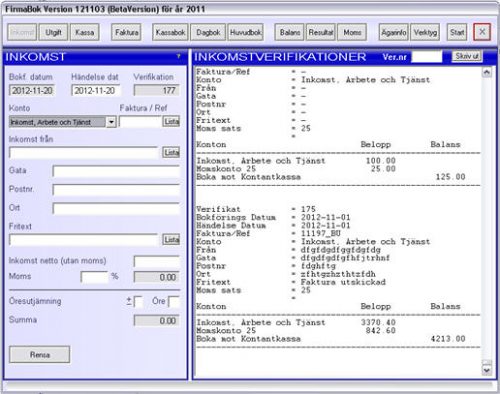Click the Gata input field
The height and width of the screenshot is (394, 500).
point(116,172)
